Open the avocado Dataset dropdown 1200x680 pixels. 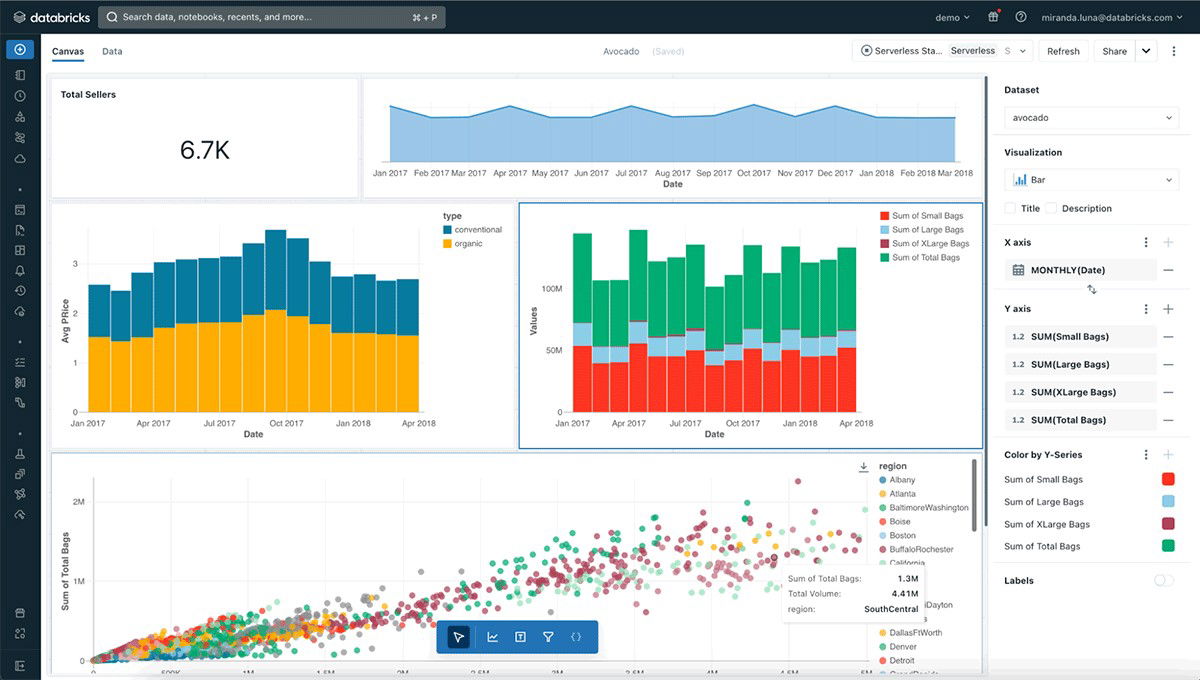pos(1090,117)
